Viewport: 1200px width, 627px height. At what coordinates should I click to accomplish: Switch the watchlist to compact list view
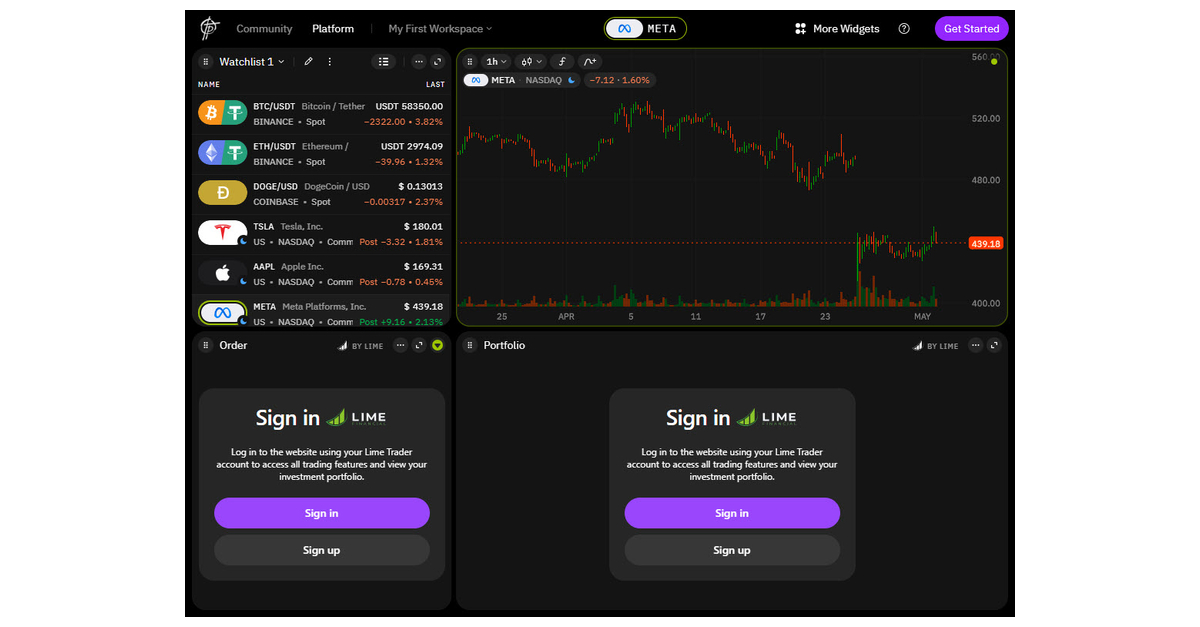tap(384, 61)
